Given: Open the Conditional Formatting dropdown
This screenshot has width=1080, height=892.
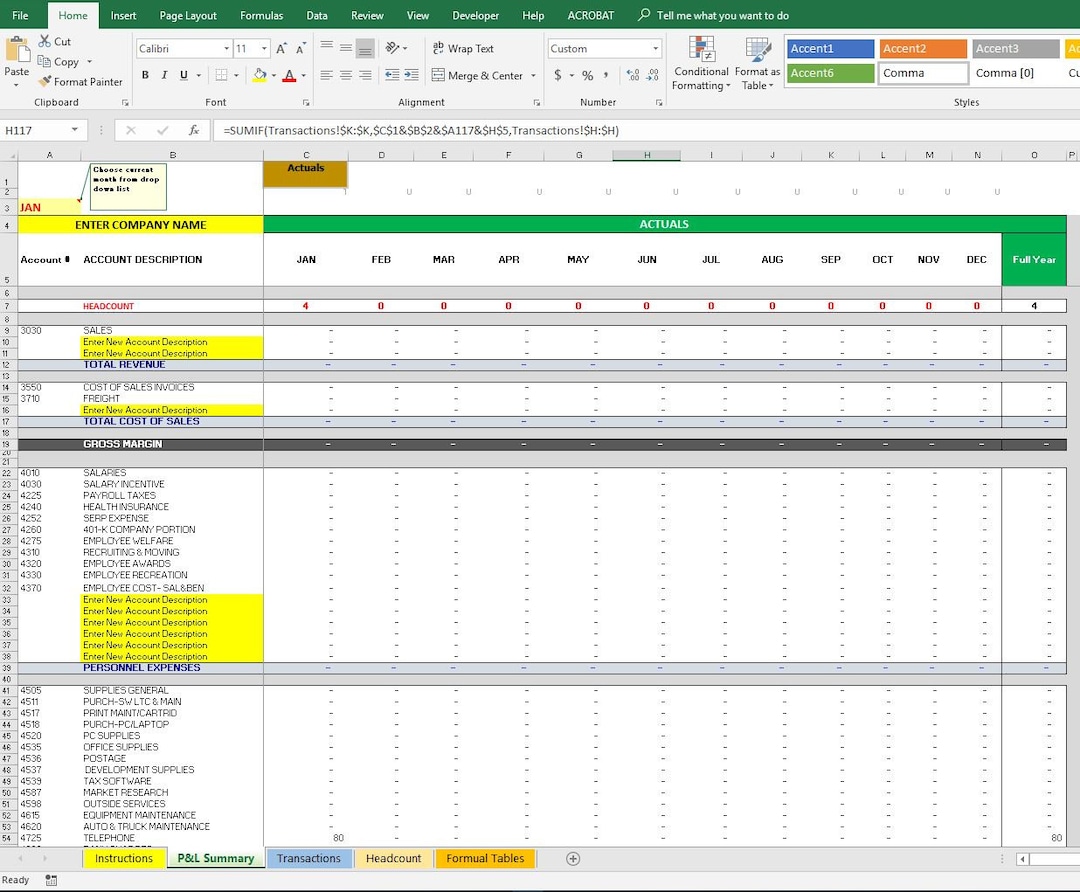Looking at the screenshot, I should (700, 63).
